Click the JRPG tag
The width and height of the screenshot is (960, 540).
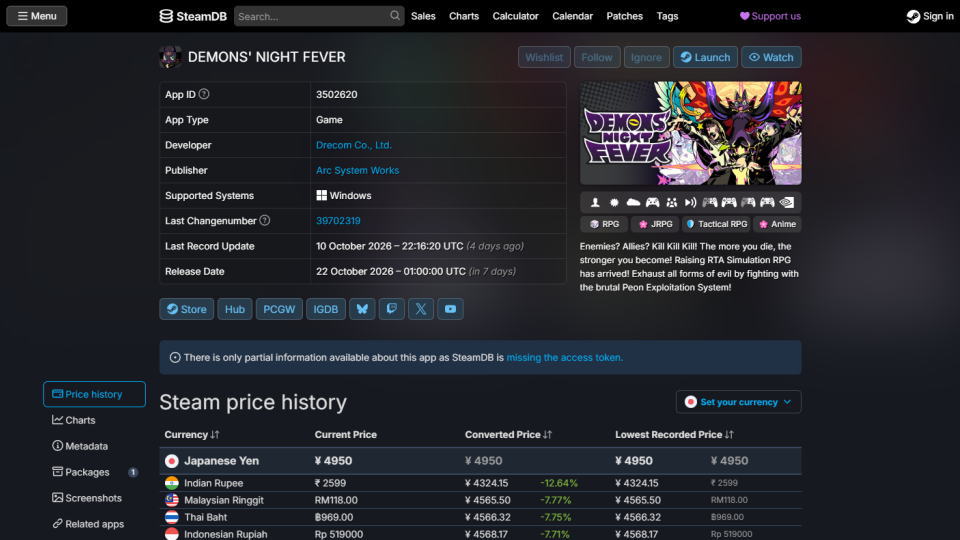[x=656, y=224]
